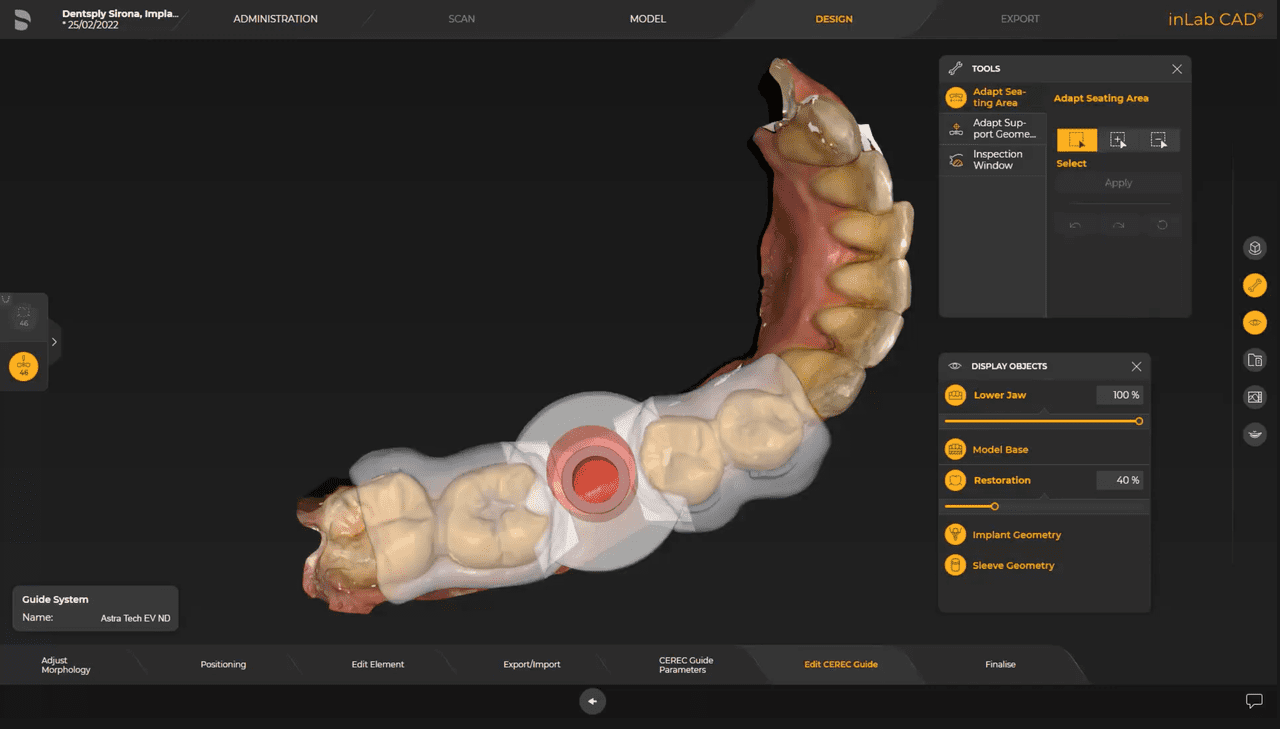
Task: Toggle Sleeve Geometry visibility
Action: point(955,565)
